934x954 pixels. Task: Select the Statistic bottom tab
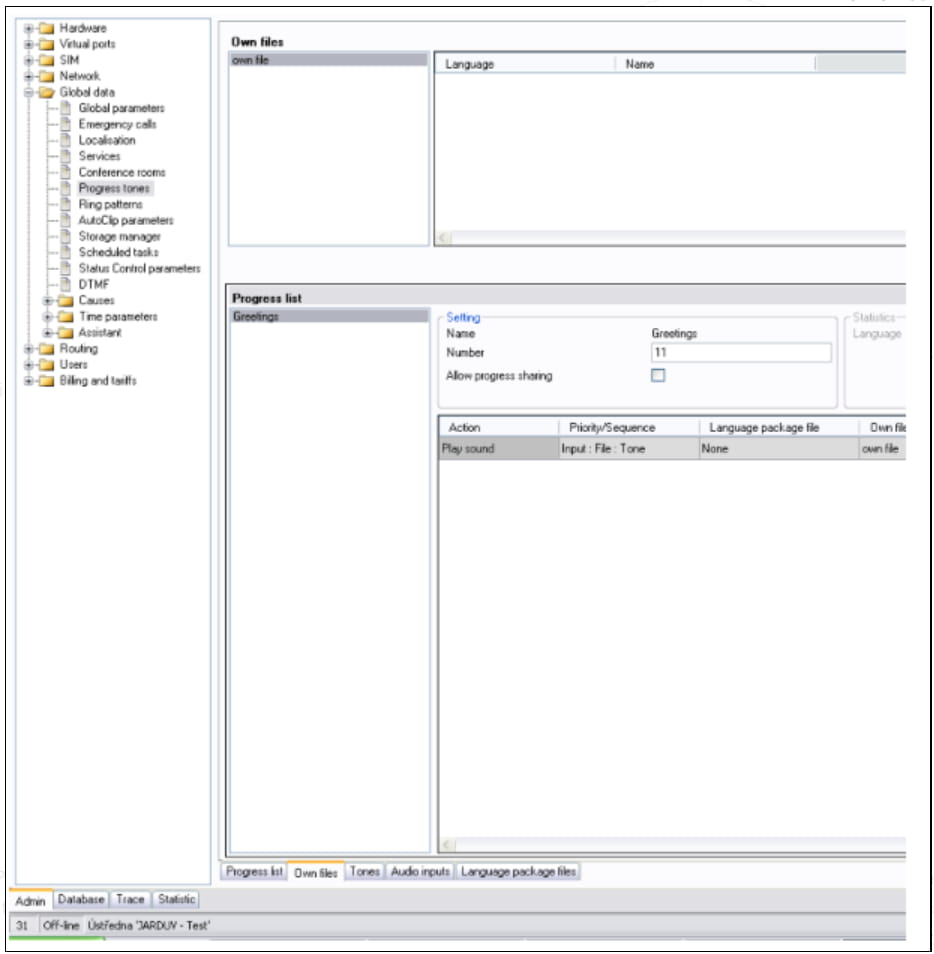[x=176, y=899]
